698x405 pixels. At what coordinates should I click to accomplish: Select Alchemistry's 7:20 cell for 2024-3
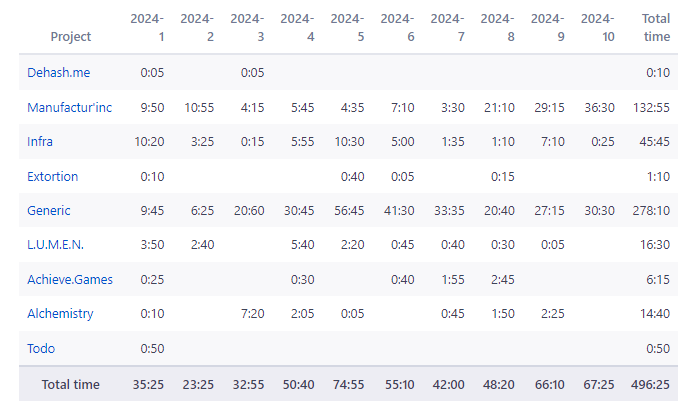(252, 314)
